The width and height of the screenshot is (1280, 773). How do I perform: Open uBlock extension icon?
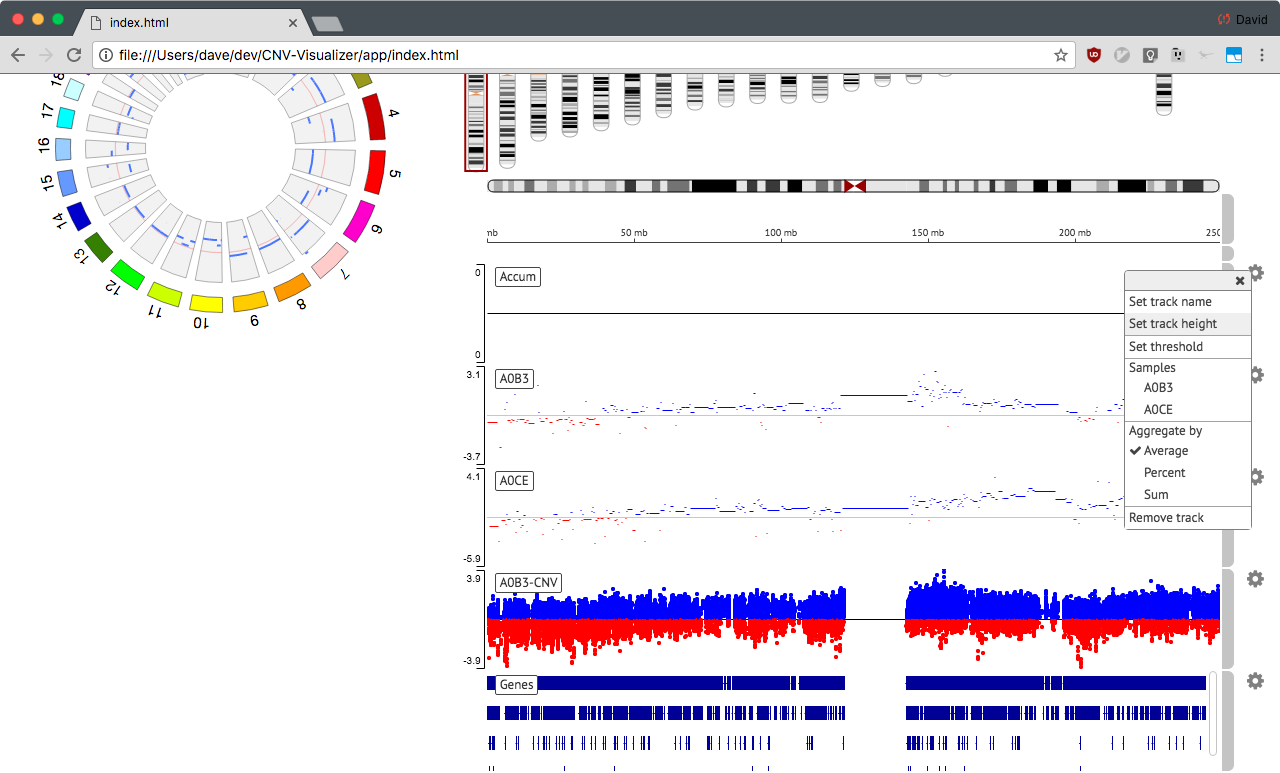tap(1094, 55)
